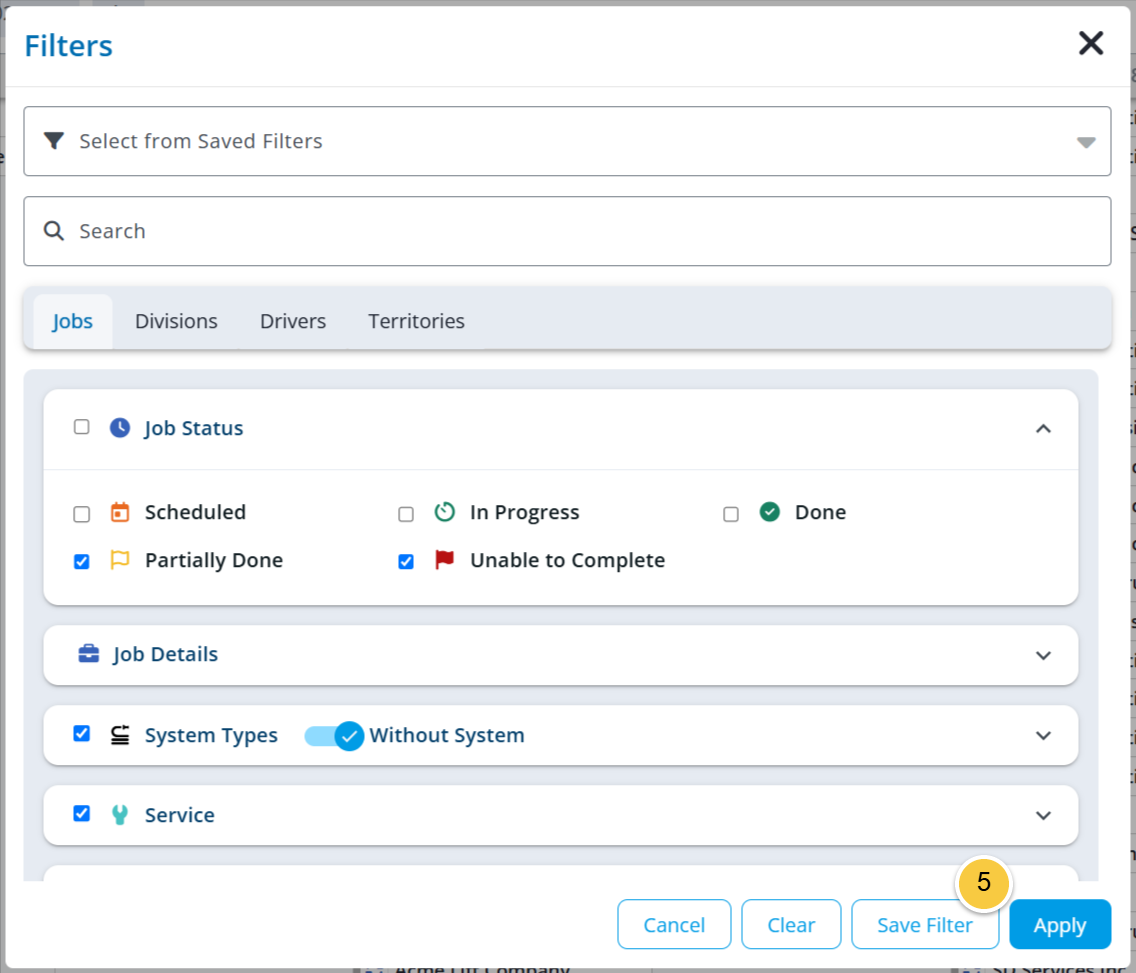Expand the Job Details section chevron
The width and height of the screenshot is (1136, 973).
point(1043,656)
